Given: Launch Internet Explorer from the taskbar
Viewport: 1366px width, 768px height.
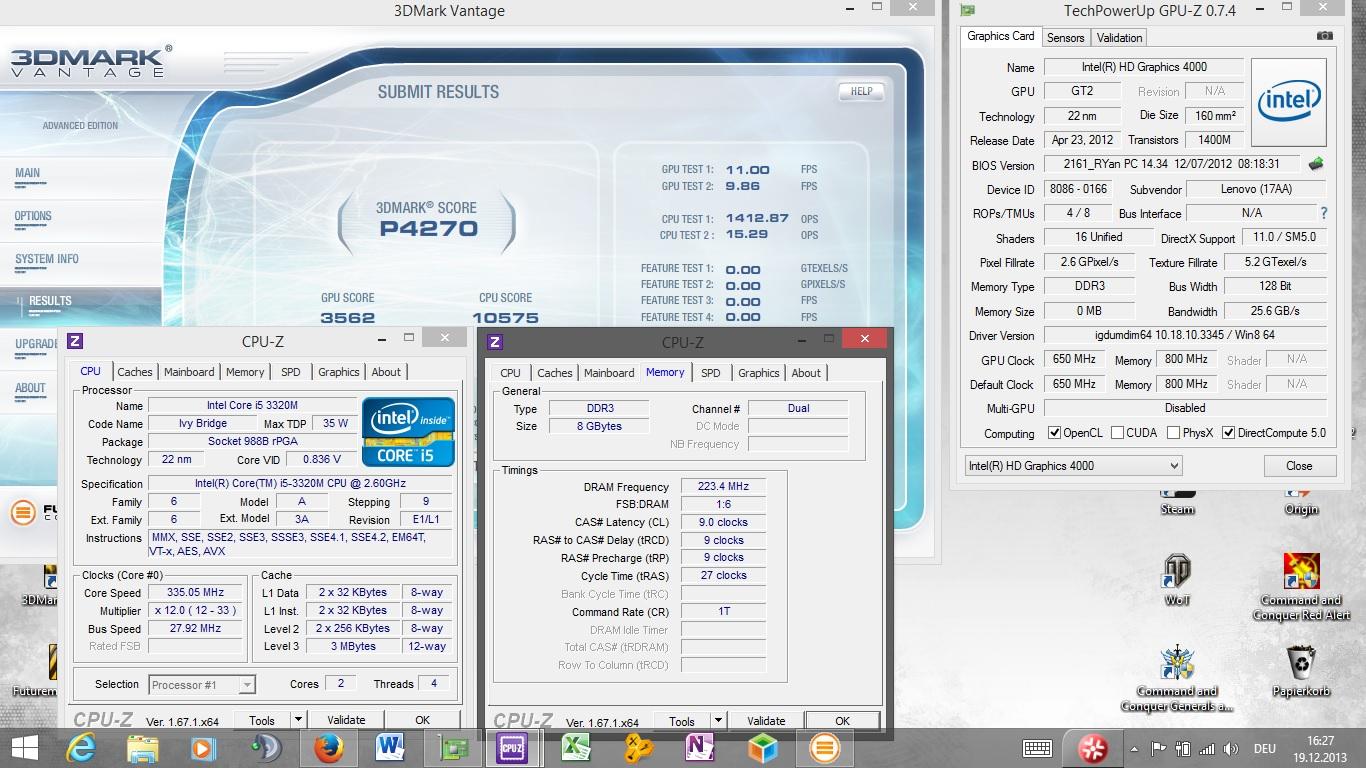Looking at the screenshot, I should click(x=81, y=748).
